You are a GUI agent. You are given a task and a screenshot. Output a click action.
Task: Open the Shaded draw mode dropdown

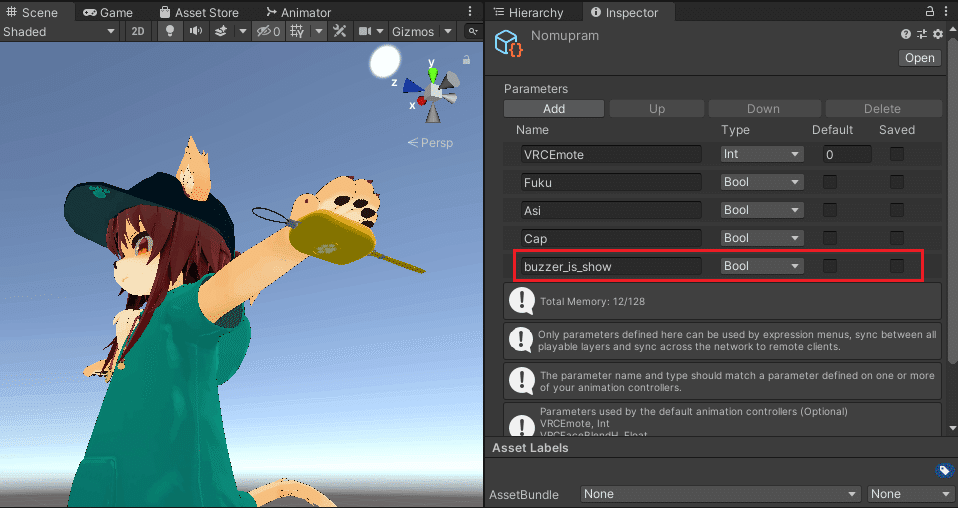pos(59,31)
